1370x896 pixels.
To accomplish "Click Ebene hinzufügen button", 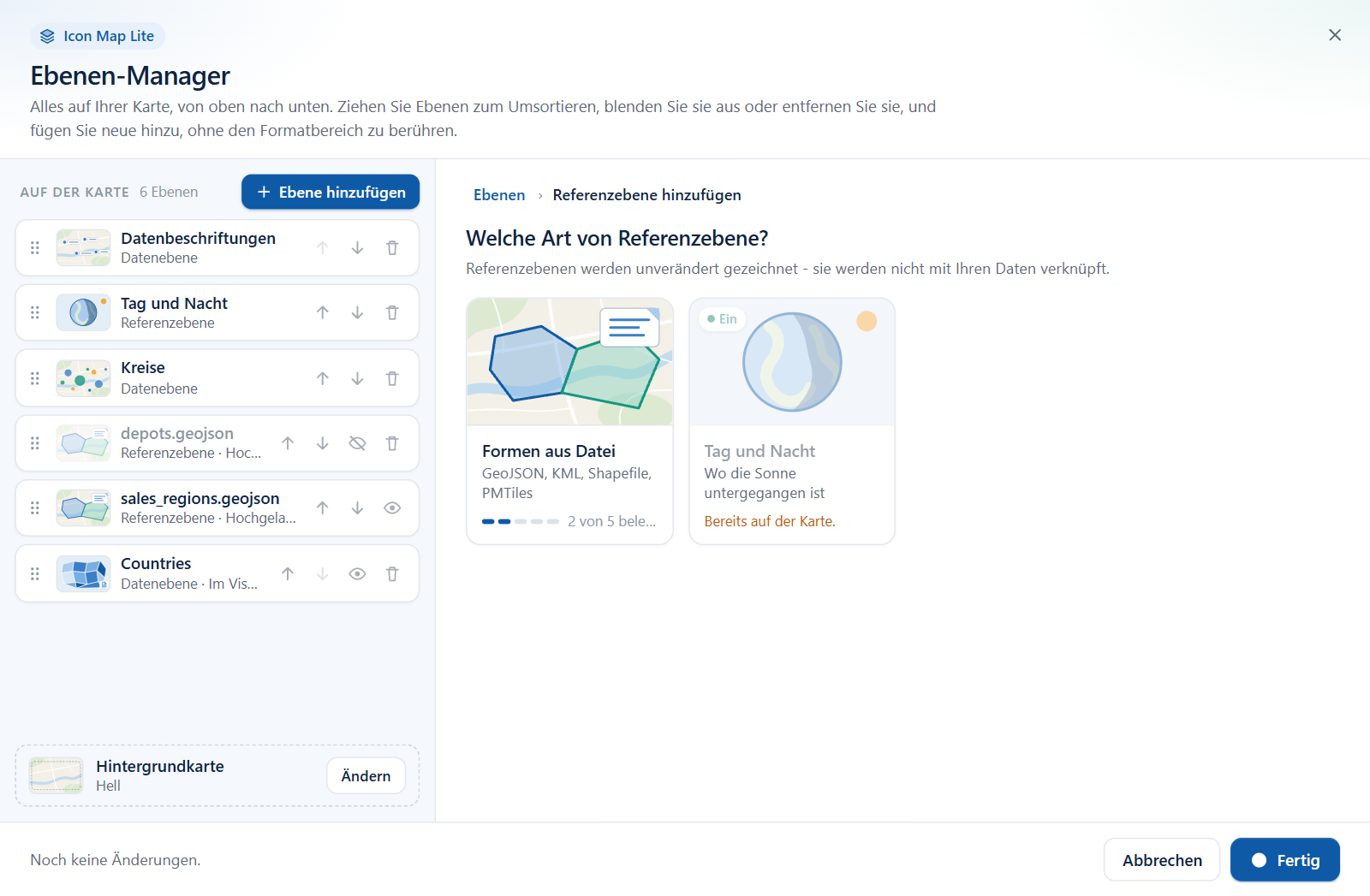I will (x=331, y=192).
